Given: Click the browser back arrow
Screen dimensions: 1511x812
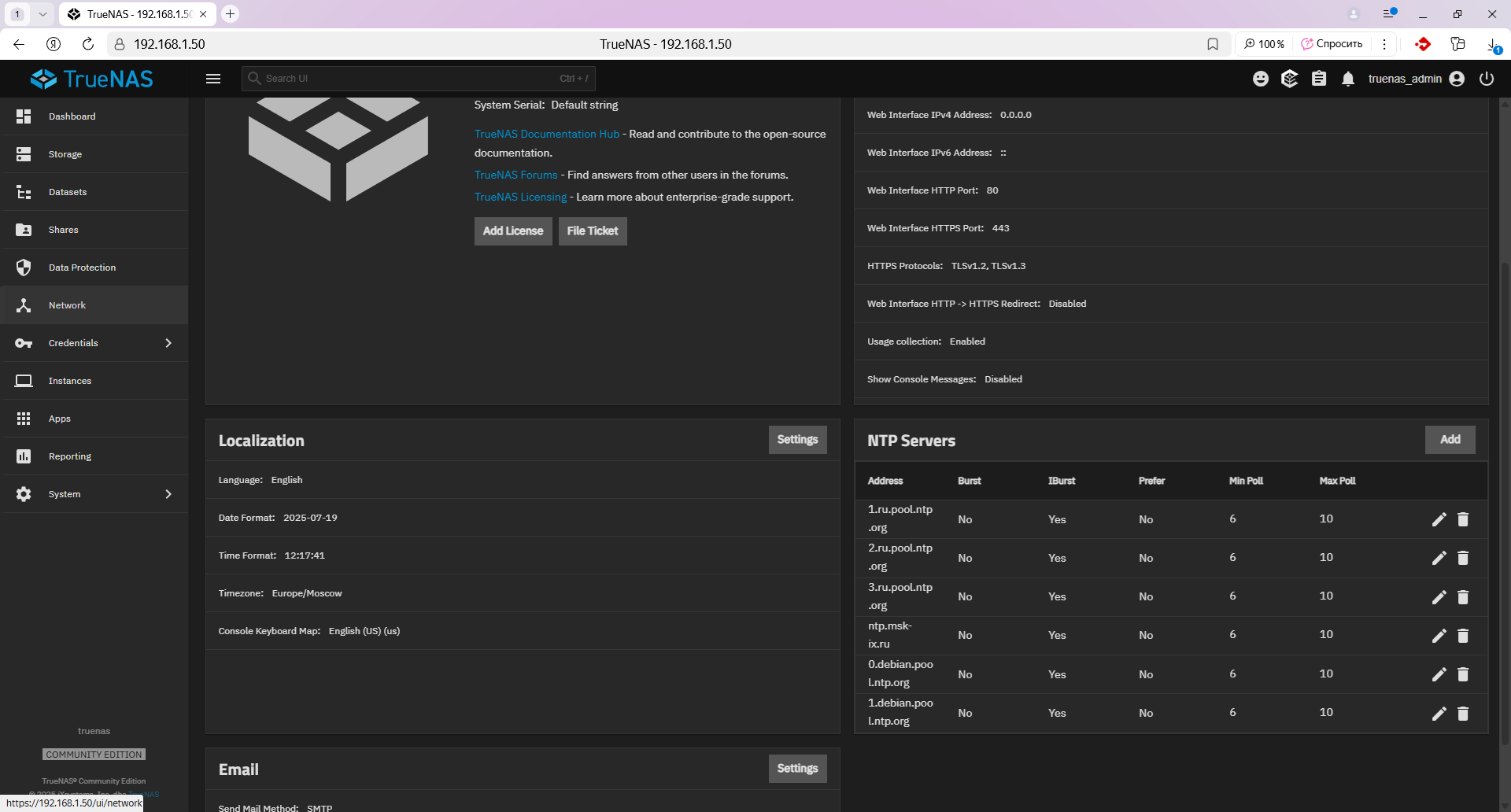Looking at the screenshot, I should point(19,44).
